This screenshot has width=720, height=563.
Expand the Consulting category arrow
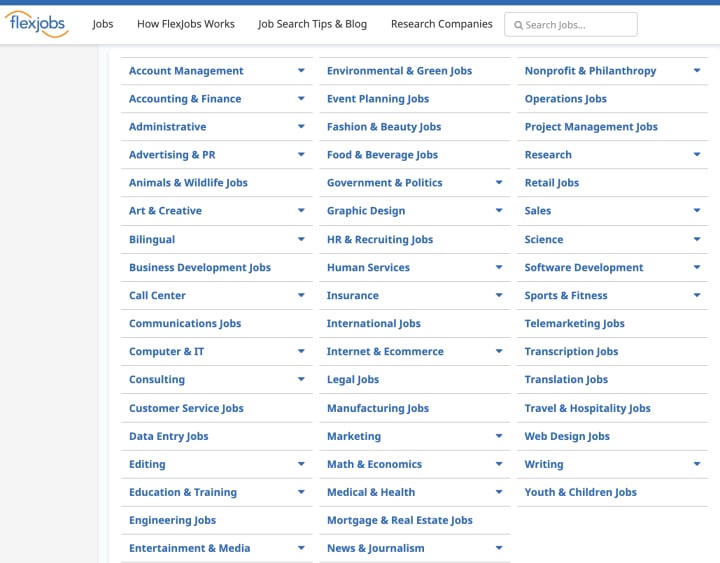pyautogui.click(x=301, y=379)
